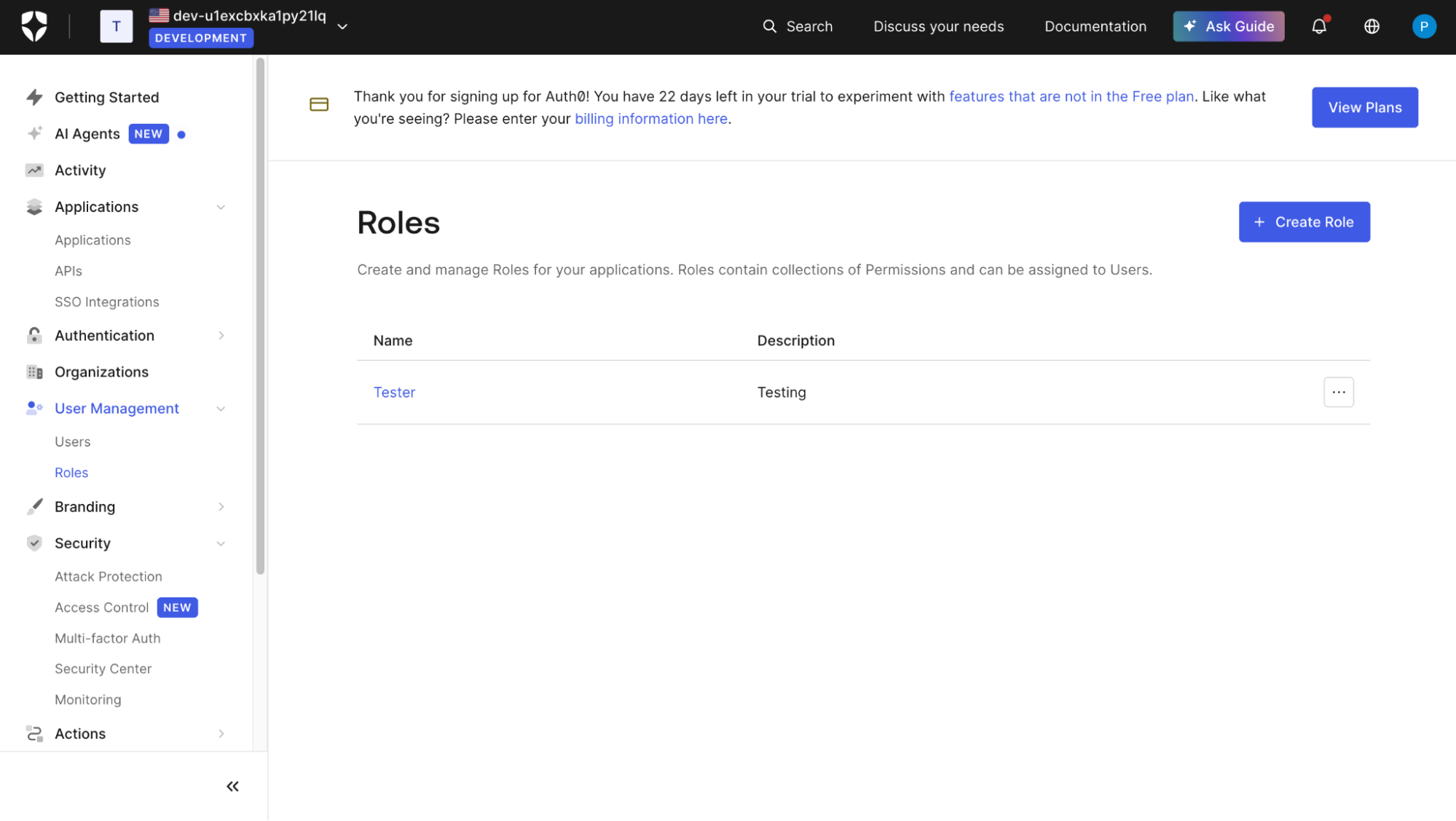Click the sidebar vertical scrollbar

[260, 317]
